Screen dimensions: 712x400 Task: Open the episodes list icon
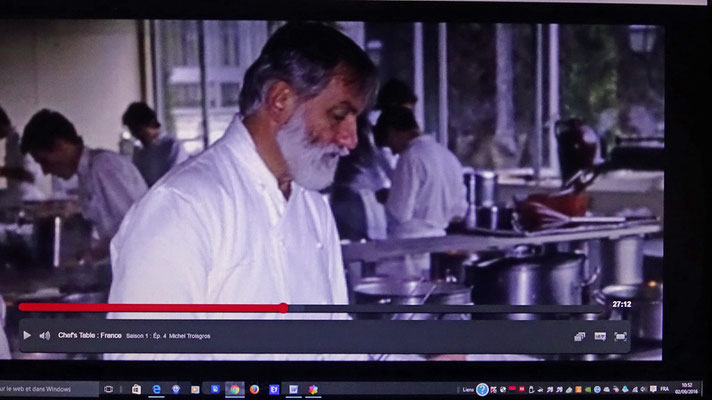tap(579, 336)
